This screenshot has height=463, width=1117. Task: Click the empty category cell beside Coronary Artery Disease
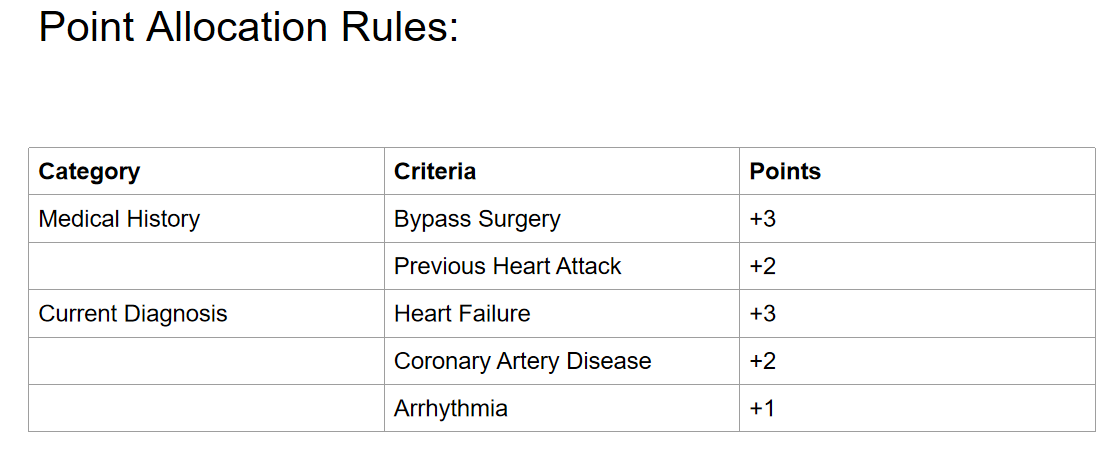(207, 361)
